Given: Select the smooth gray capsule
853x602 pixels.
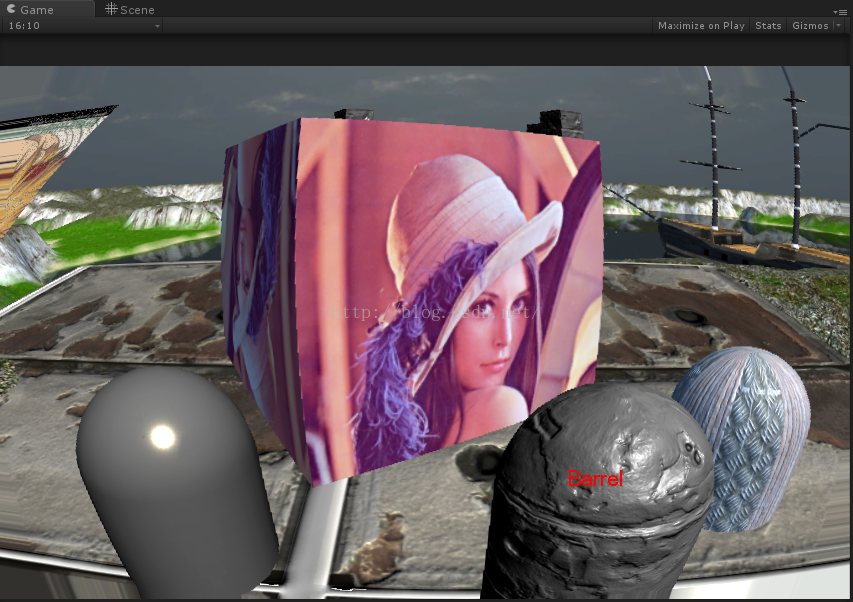Looking at the screenshot, I should pos(177,481).
